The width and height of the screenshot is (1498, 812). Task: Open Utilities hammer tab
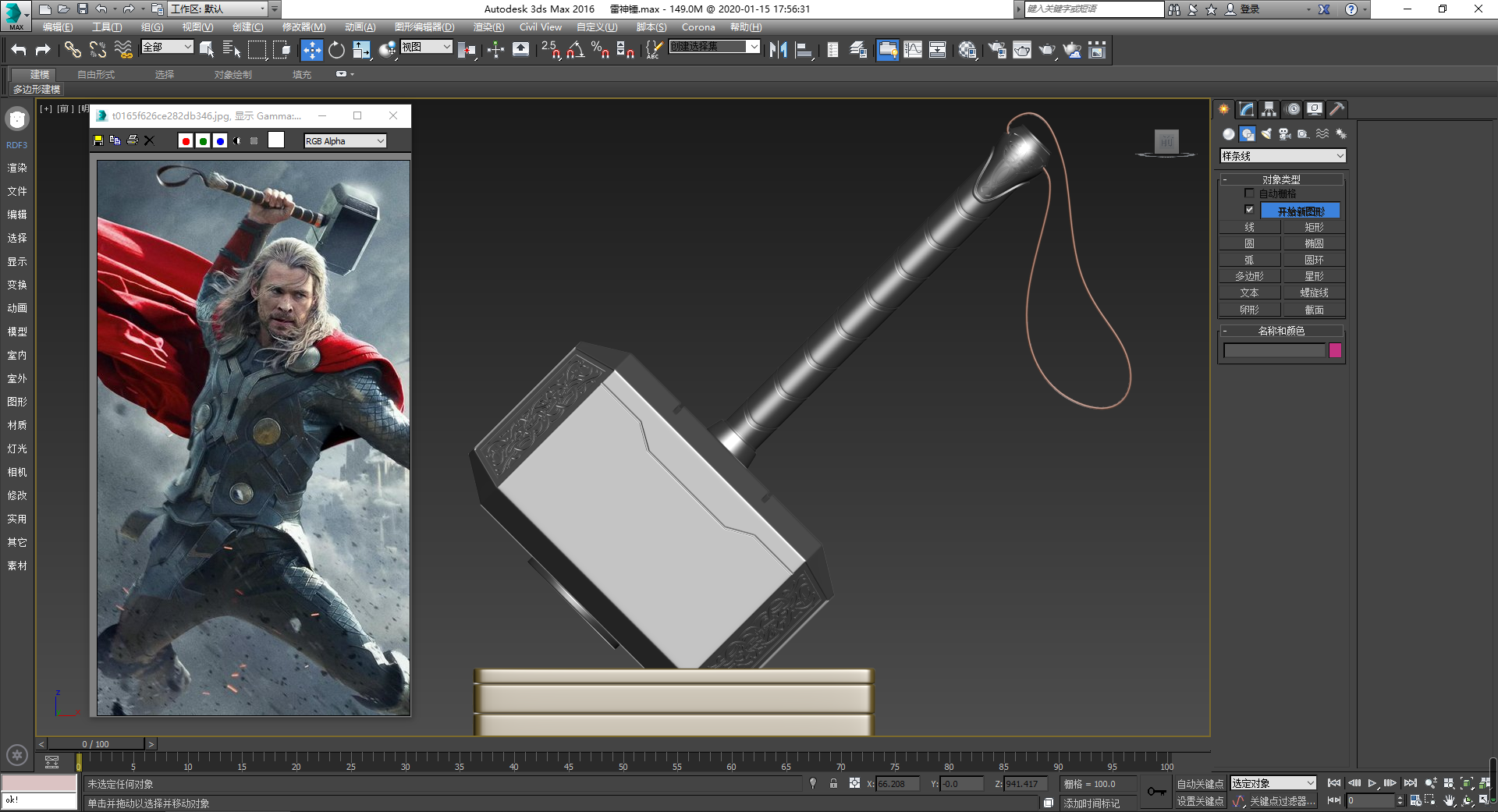click(1337, 109)
